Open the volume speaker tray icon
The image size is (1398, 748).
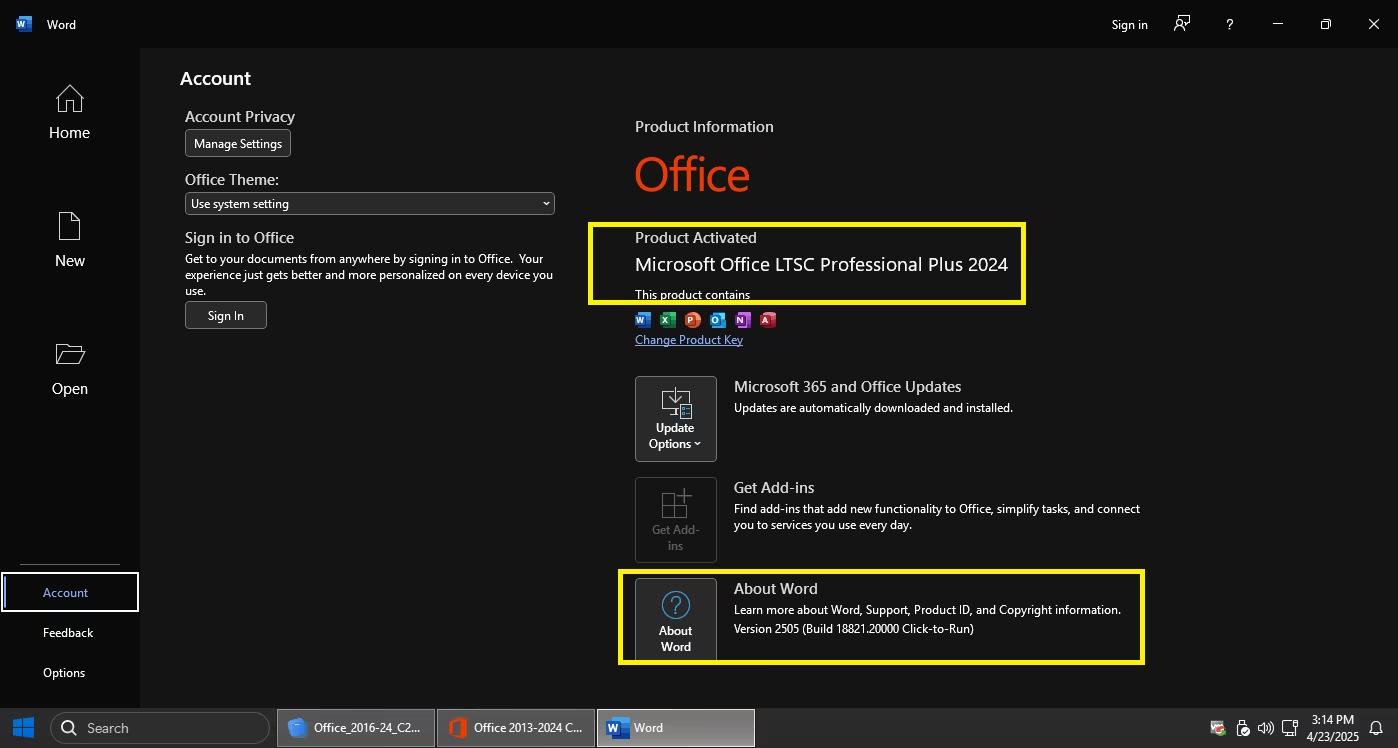(x=1266, y=728)
